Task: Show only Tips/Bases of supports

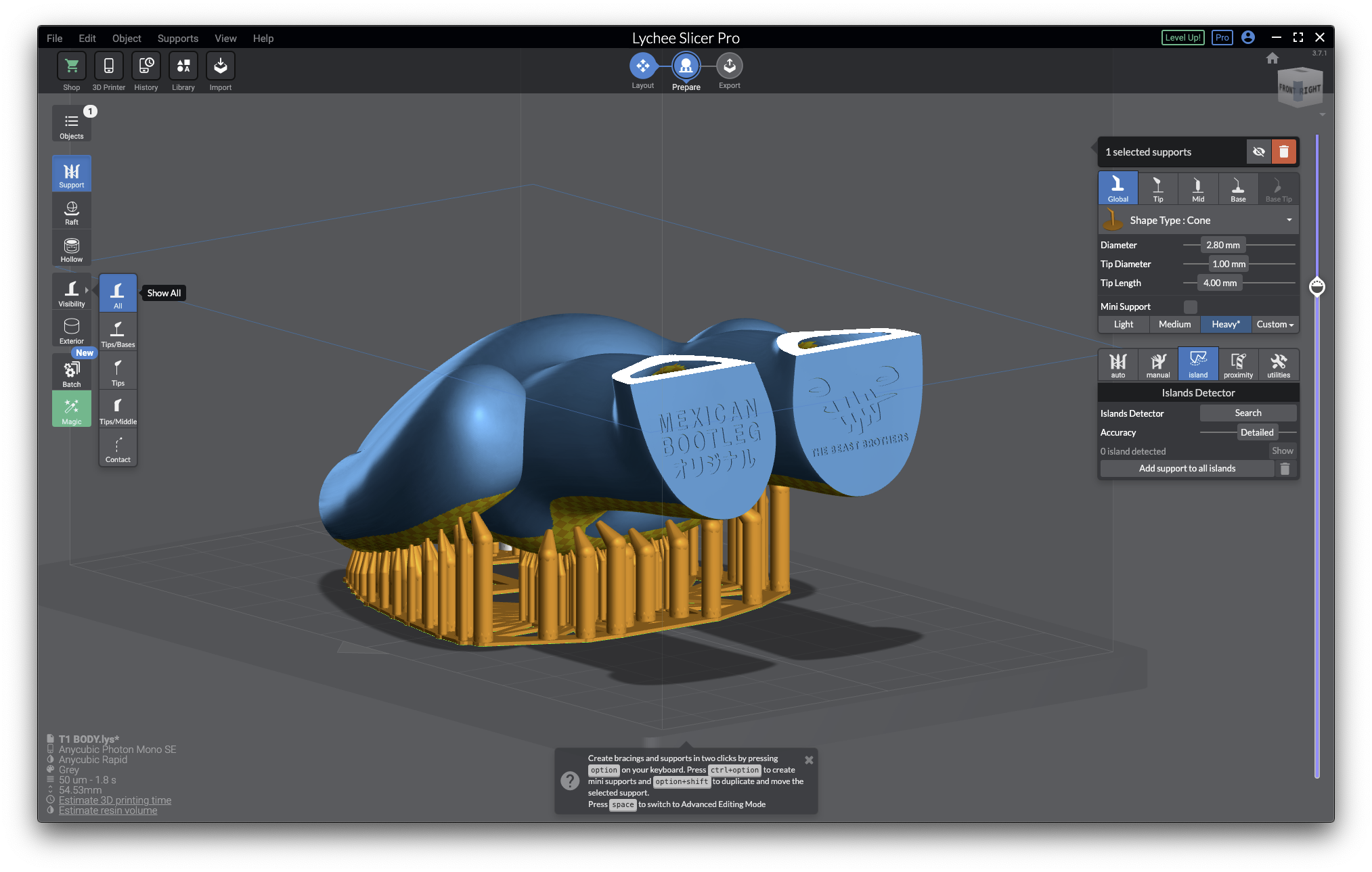Action: (x=118, y=333)
